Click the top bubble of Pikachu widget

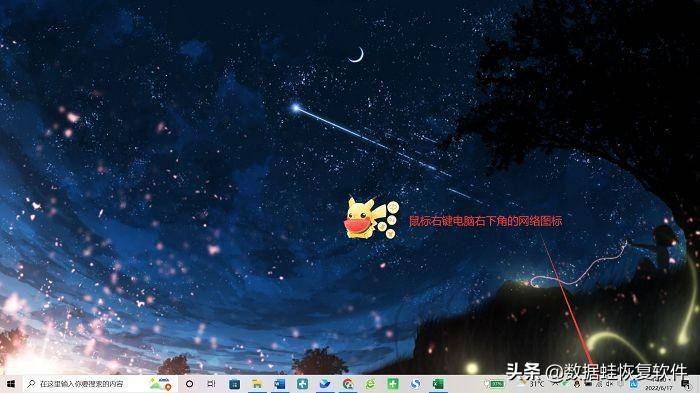point(393,207)
